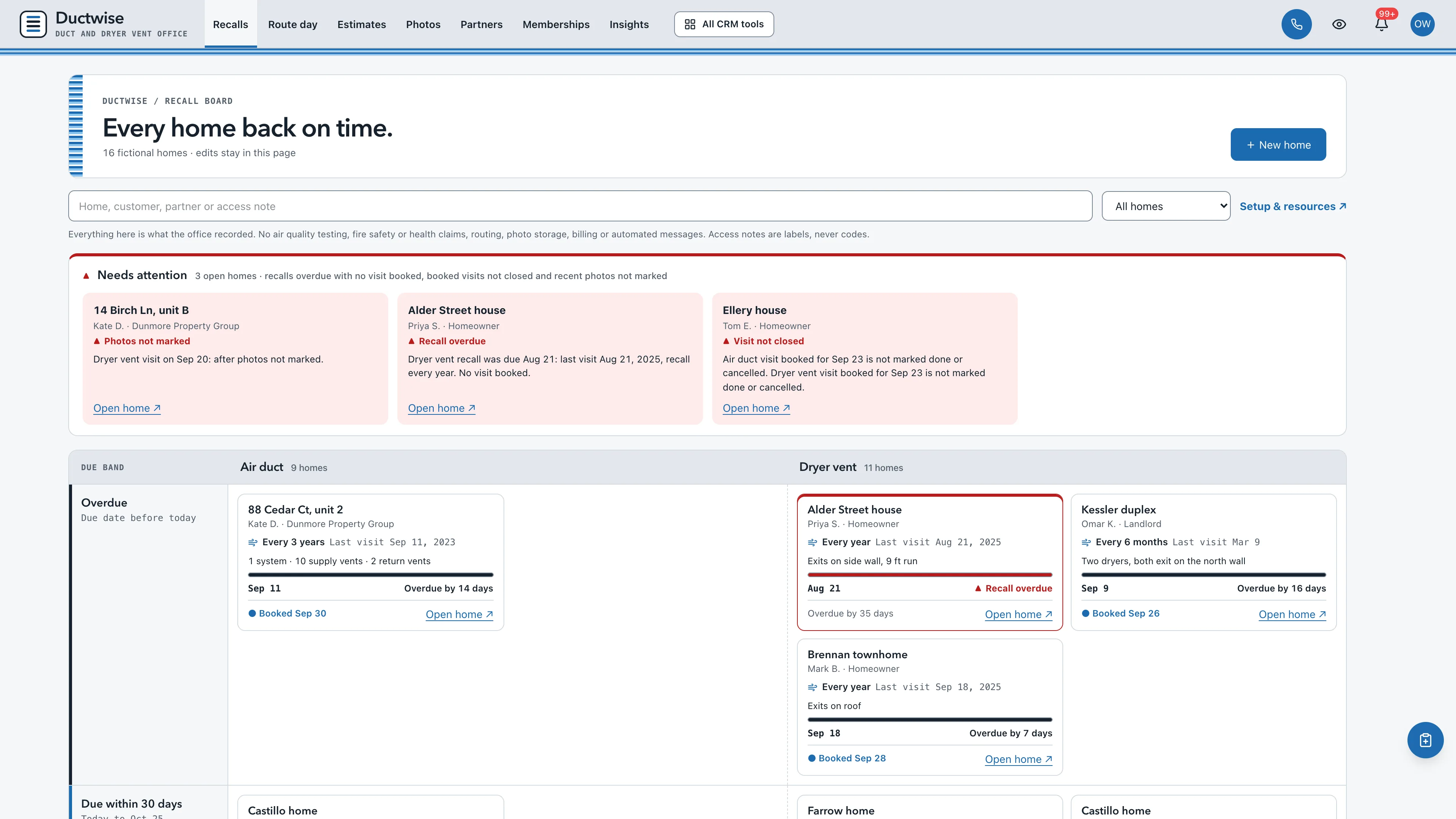Open home for Ellery house alert

pos(756,408)
